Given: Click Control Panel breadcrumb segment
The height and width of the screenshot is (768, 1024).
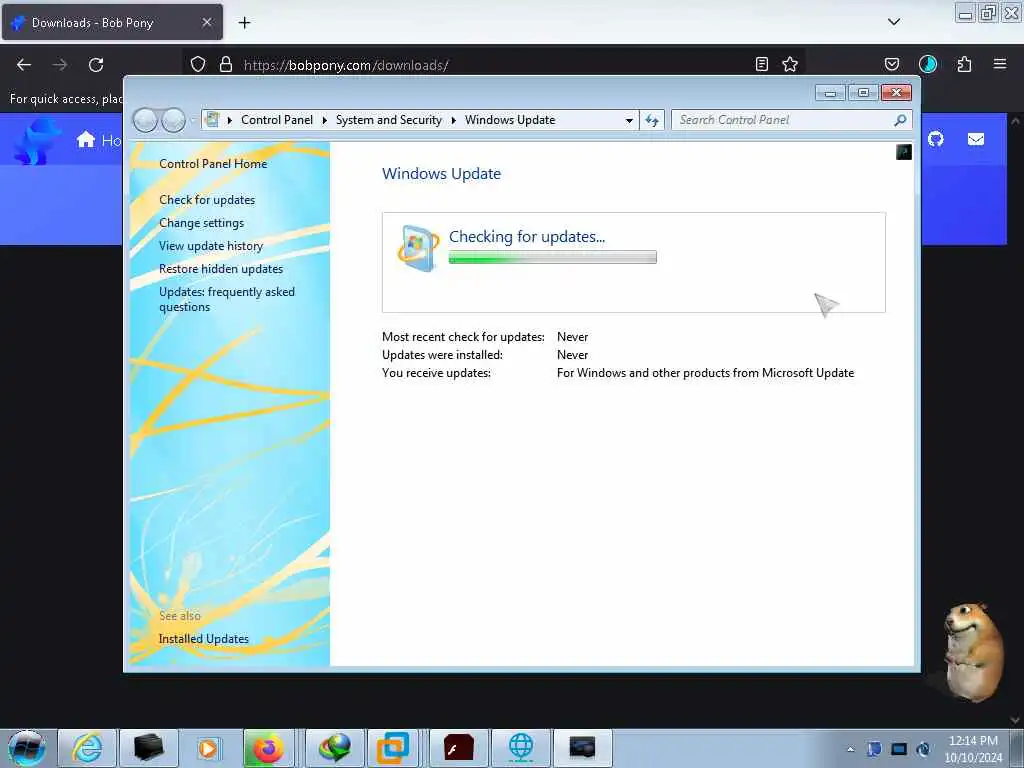Looking at the screenshot, I should pos(277,120).
